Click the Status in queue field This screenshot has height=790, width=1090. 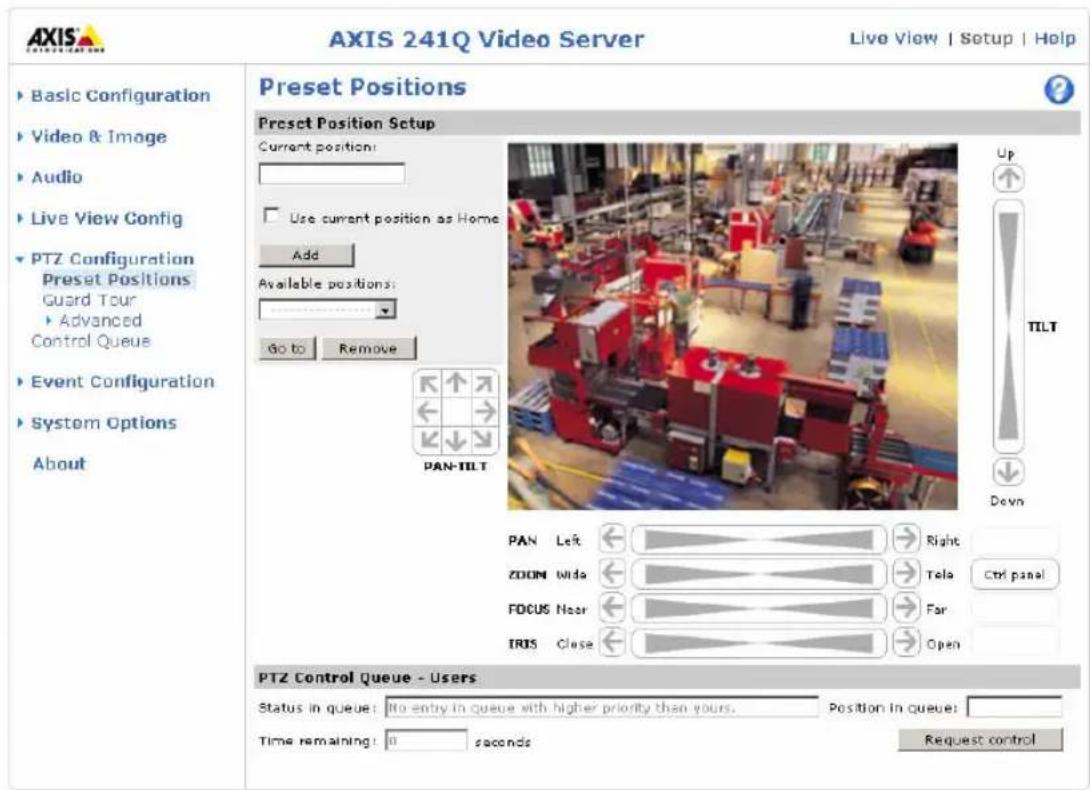[602, 707]
